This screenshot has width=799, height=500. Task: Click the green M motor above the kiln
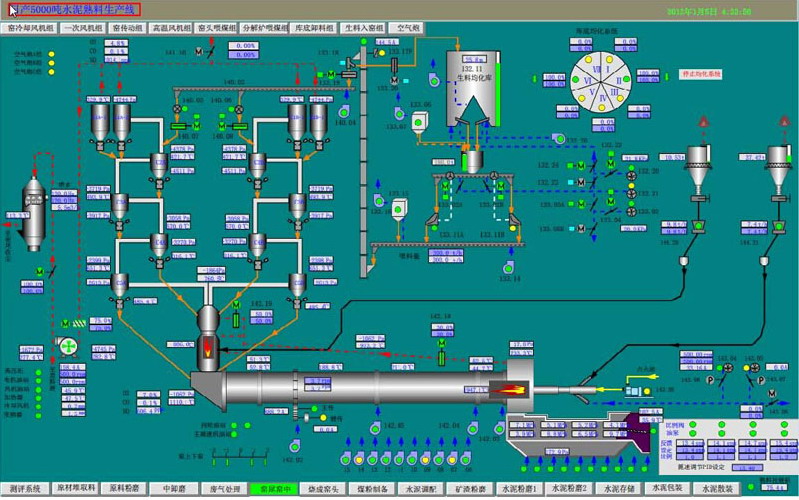[x=441, y=343]
